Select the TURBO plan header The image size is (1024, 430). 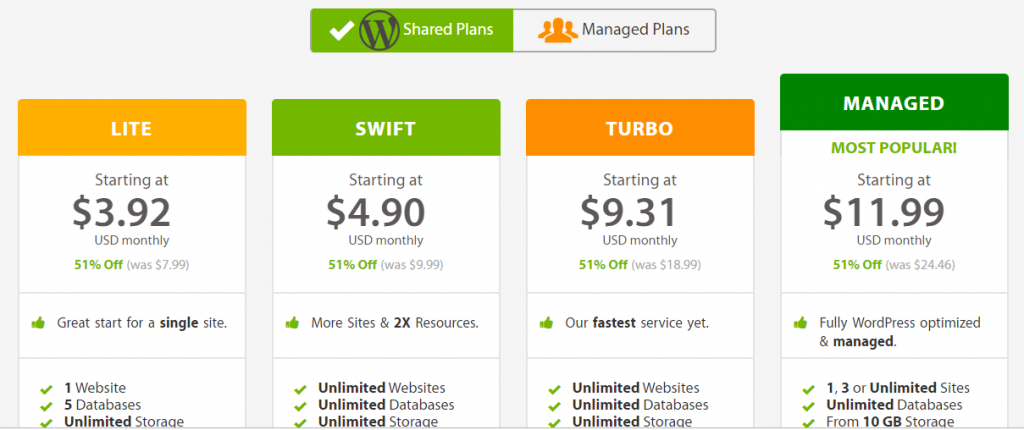pyautogui.click(x=640, y=127)
